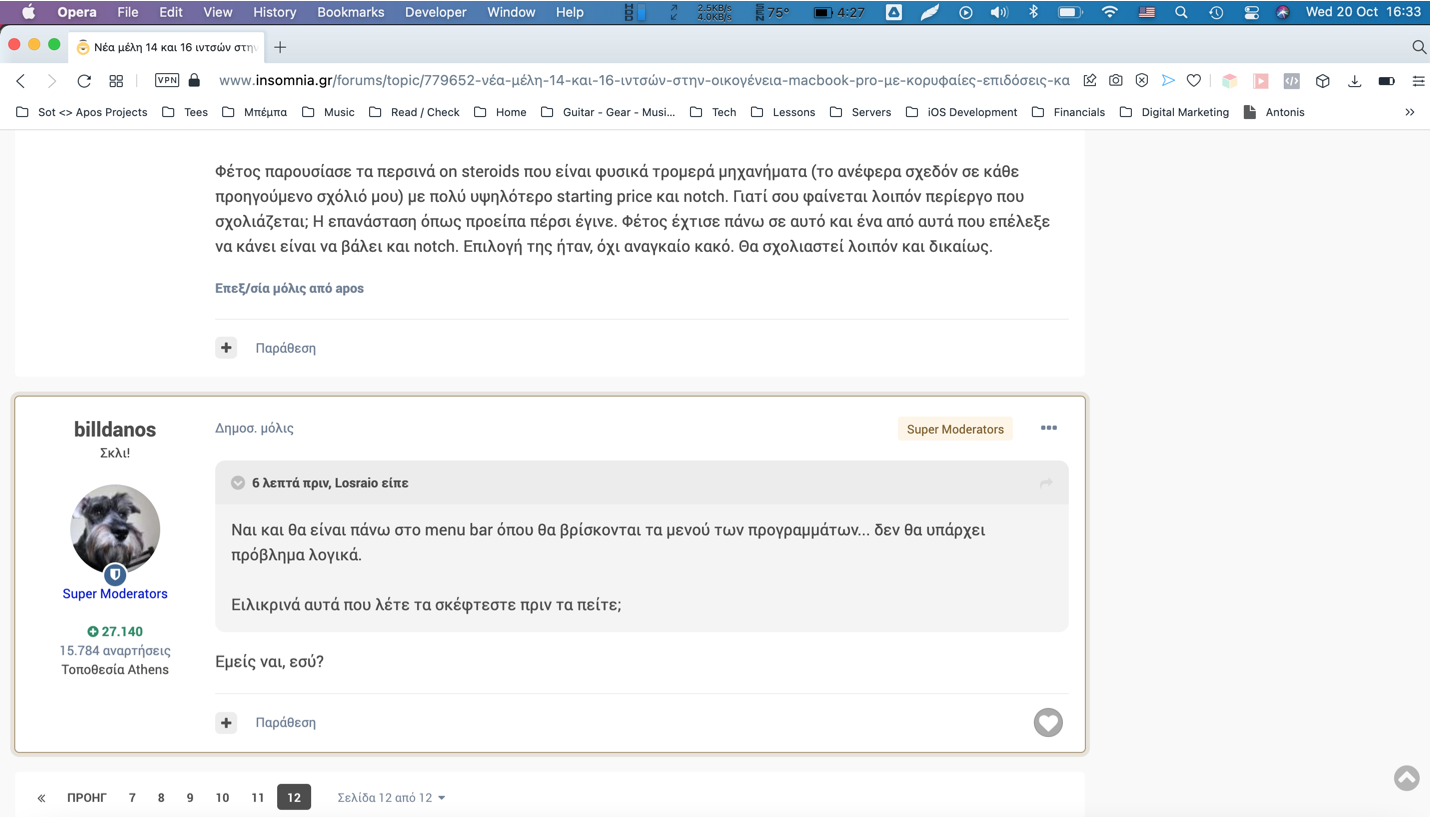The width and height of the screenshot is (1430, 817).
Task: Collapse the Losraio quote with chevron
Action: pyautogui.click(x=238, y=483)
